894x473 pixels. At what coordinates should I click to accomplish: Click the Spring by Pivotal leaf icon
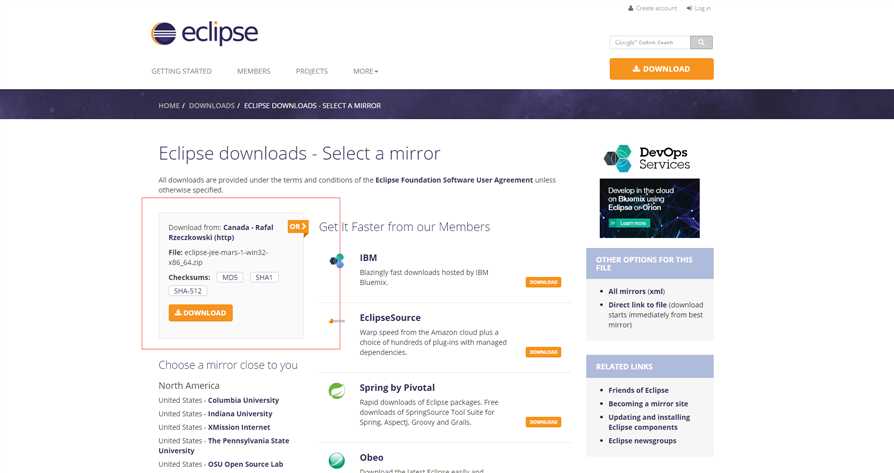click(337, 391)
